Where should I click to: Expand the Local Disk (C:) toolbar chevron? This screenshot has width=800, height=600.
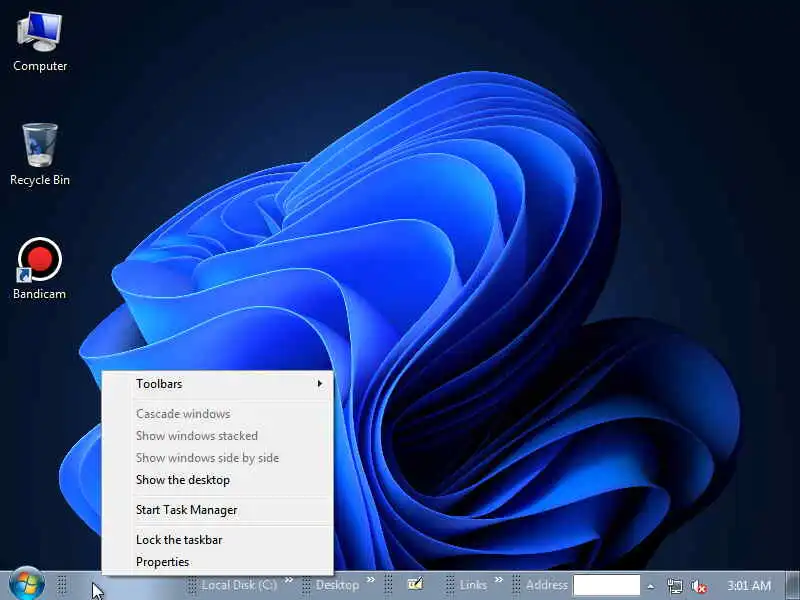pyautogui.click(x=289, y=580)
